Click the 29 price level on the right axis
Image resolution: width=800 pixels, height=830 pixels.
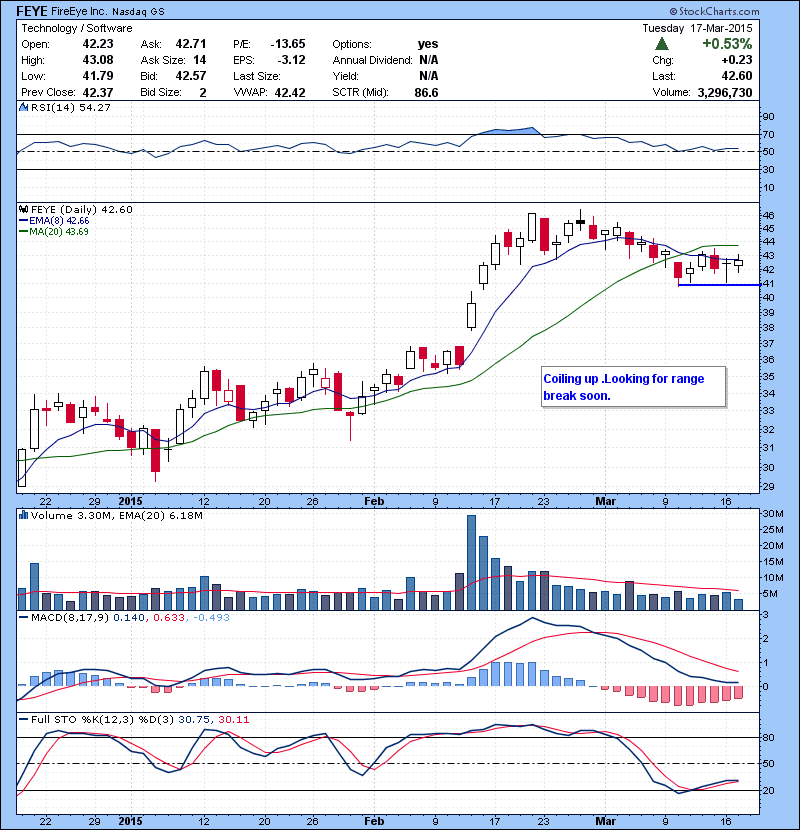click(768, 486)
